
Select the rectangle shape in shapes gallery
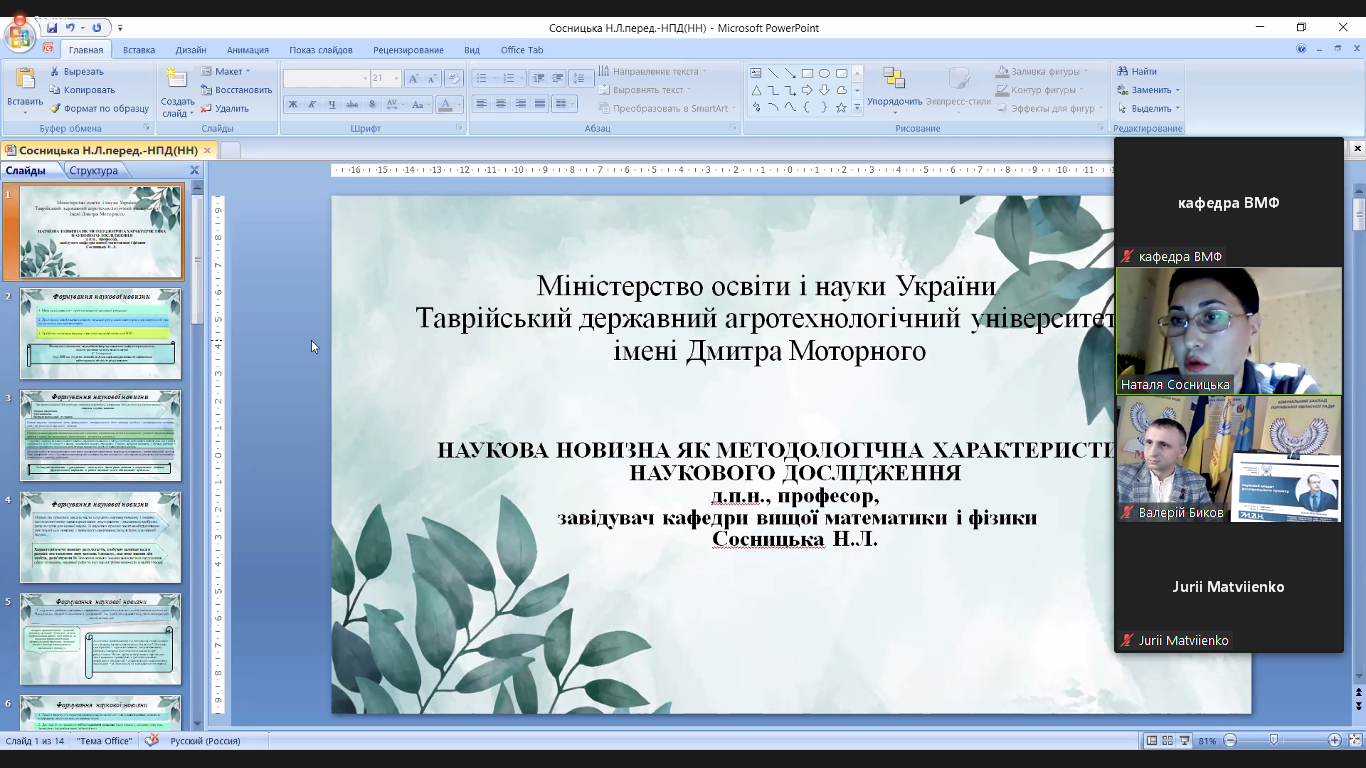click(807, 73)
